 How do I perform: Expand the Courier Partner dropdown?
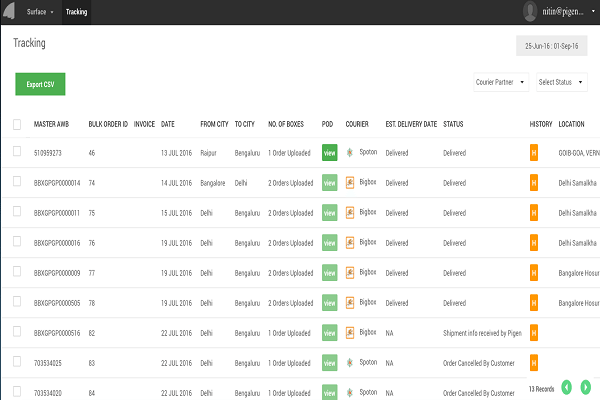click(501, 82)
